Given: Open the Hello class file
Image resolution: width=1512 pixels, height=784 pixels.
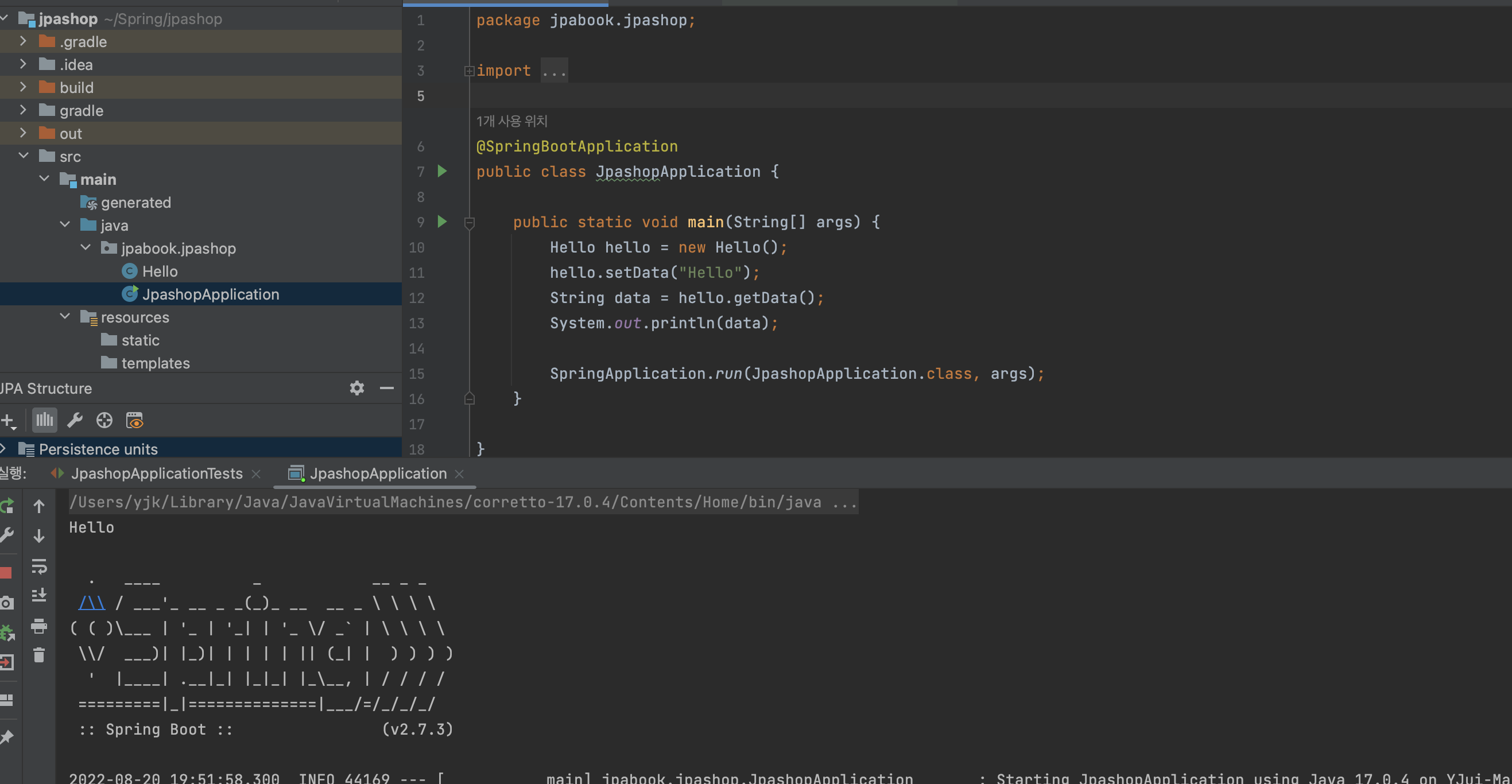Looking at the screenshot, I should click(160, 271).
